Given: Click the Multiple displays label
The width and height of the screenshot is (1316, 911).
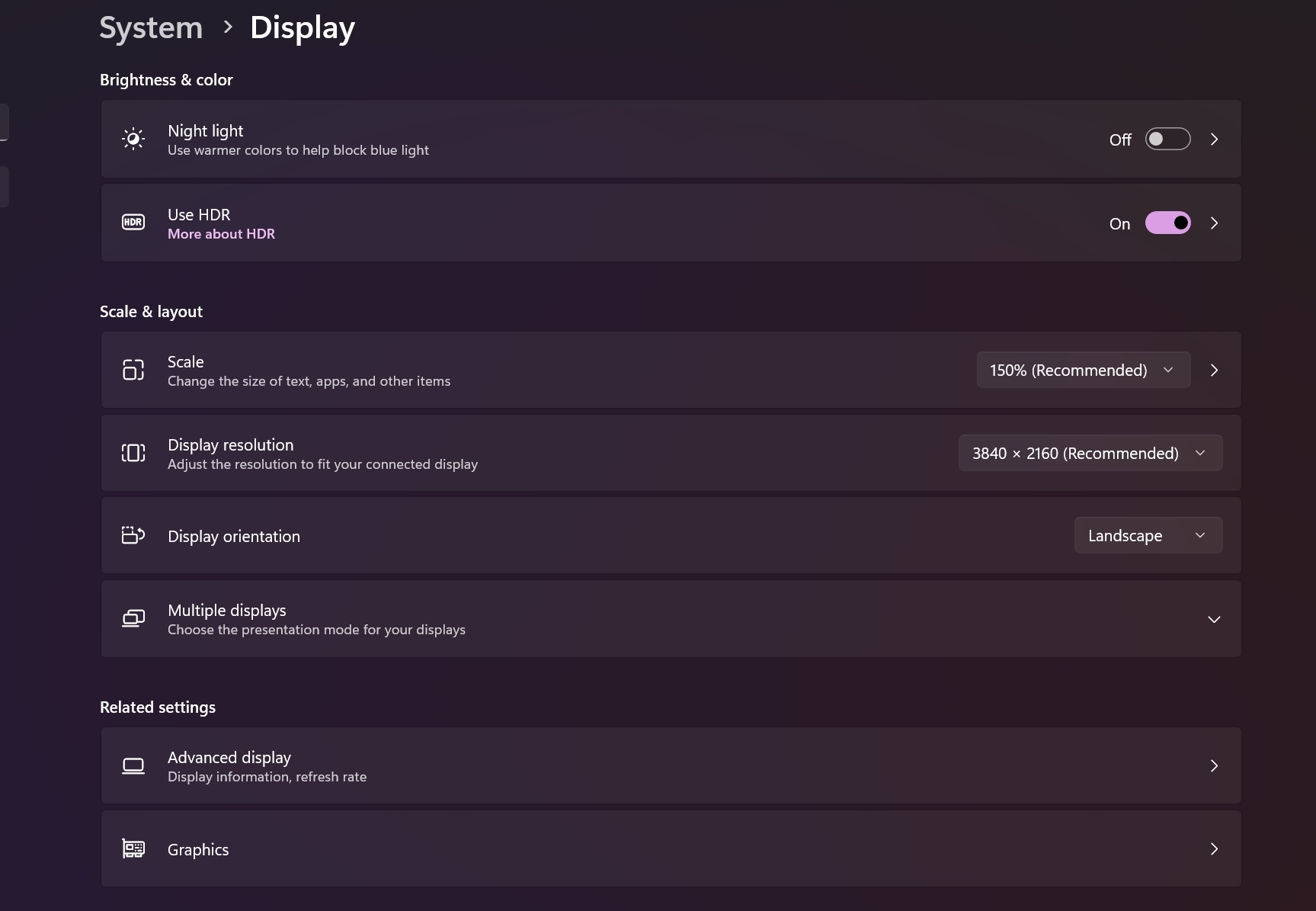Looking at the screenshot, I should 227,610.
